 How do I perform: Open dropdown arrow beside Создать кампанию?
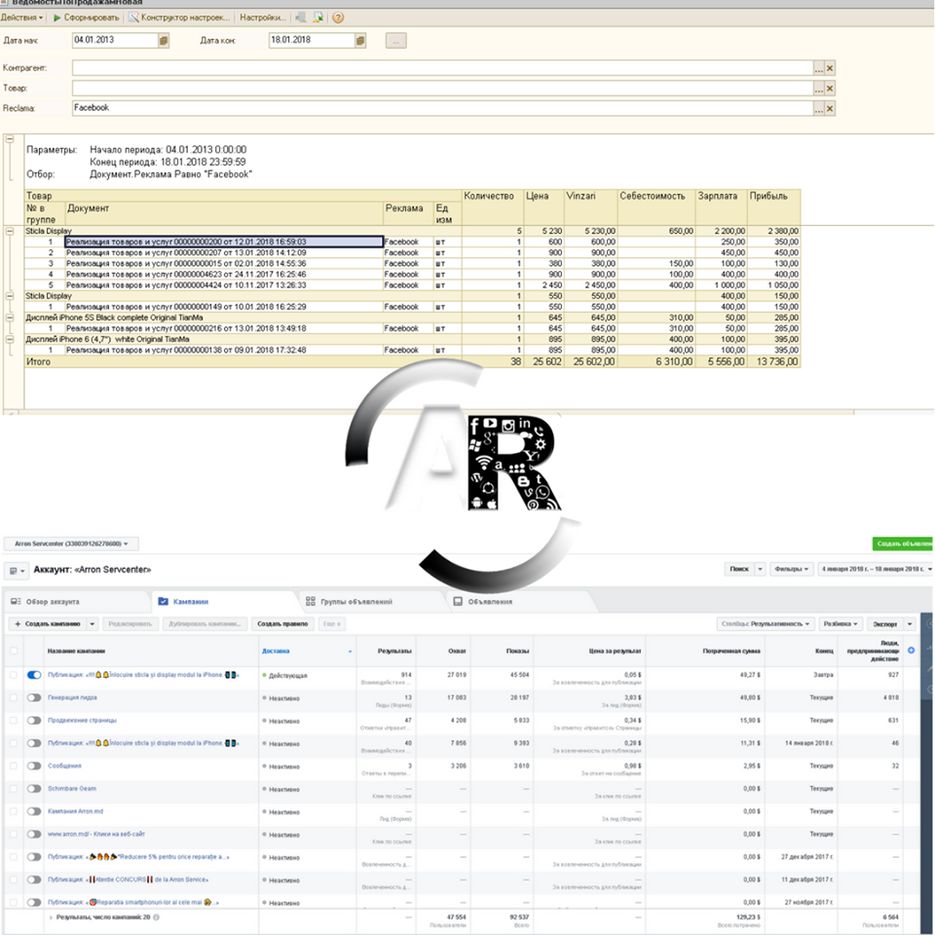(x=92, y=624)
